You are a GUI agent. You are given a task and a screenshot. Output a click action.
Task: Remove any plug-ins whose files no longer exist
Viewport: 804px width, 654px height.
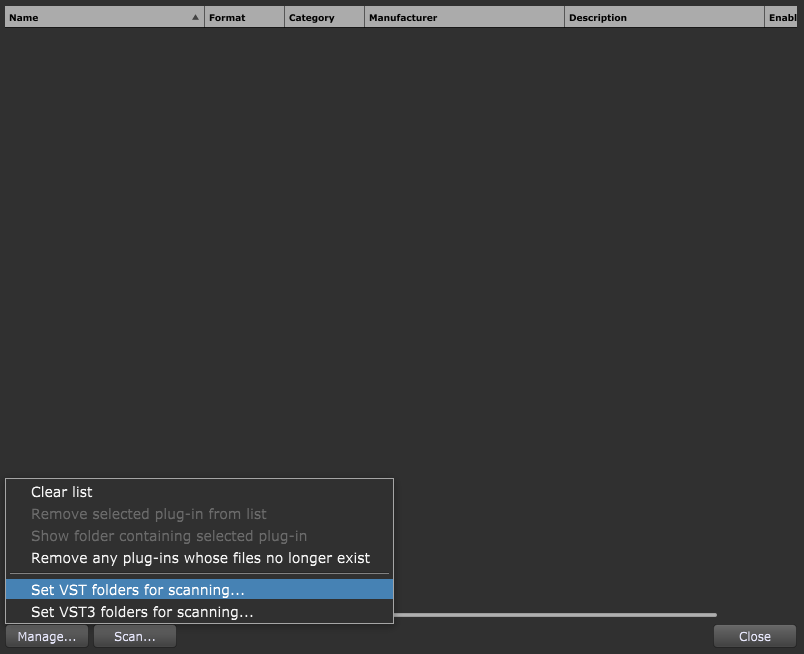199,558
